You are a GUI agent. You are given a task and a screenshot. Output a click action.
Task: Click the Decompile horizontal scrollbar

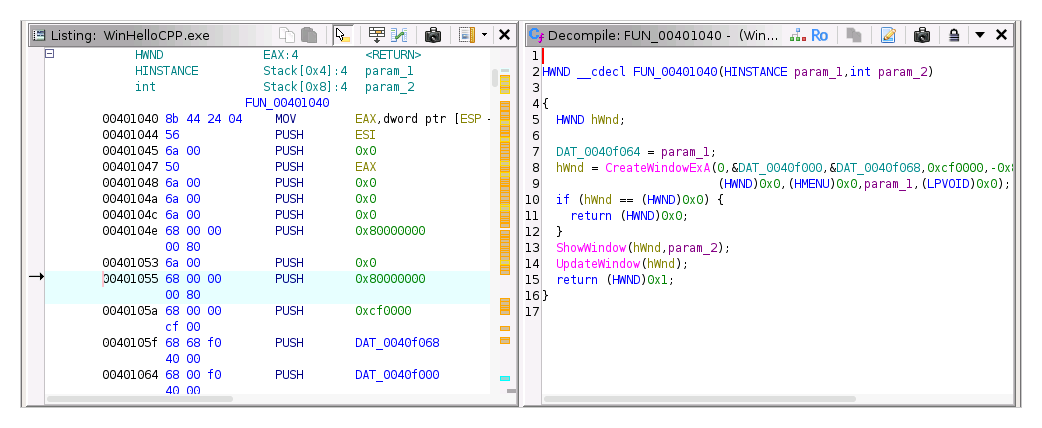tap(699, 399)
